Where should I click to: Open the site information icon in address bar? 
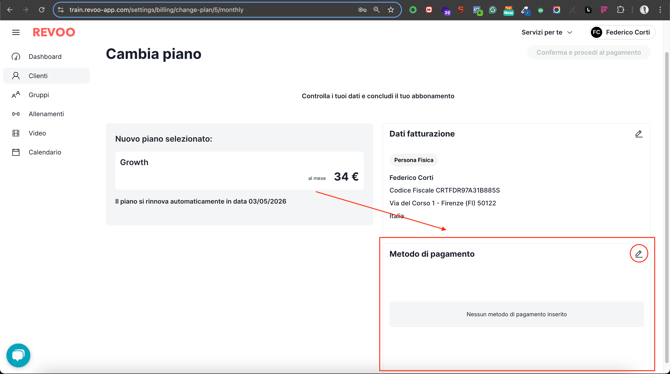tap(61, 10)
